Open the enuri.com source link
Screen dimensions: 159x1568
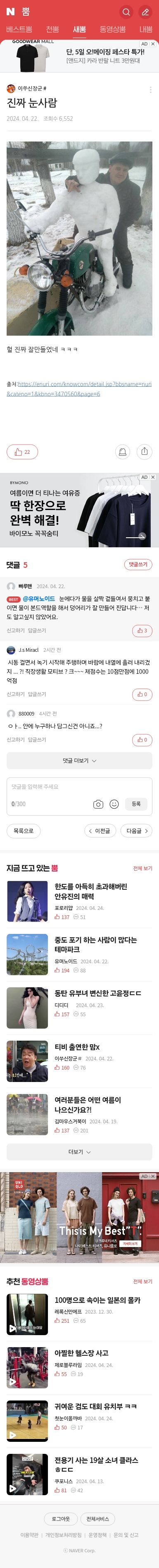click(79, 389)
